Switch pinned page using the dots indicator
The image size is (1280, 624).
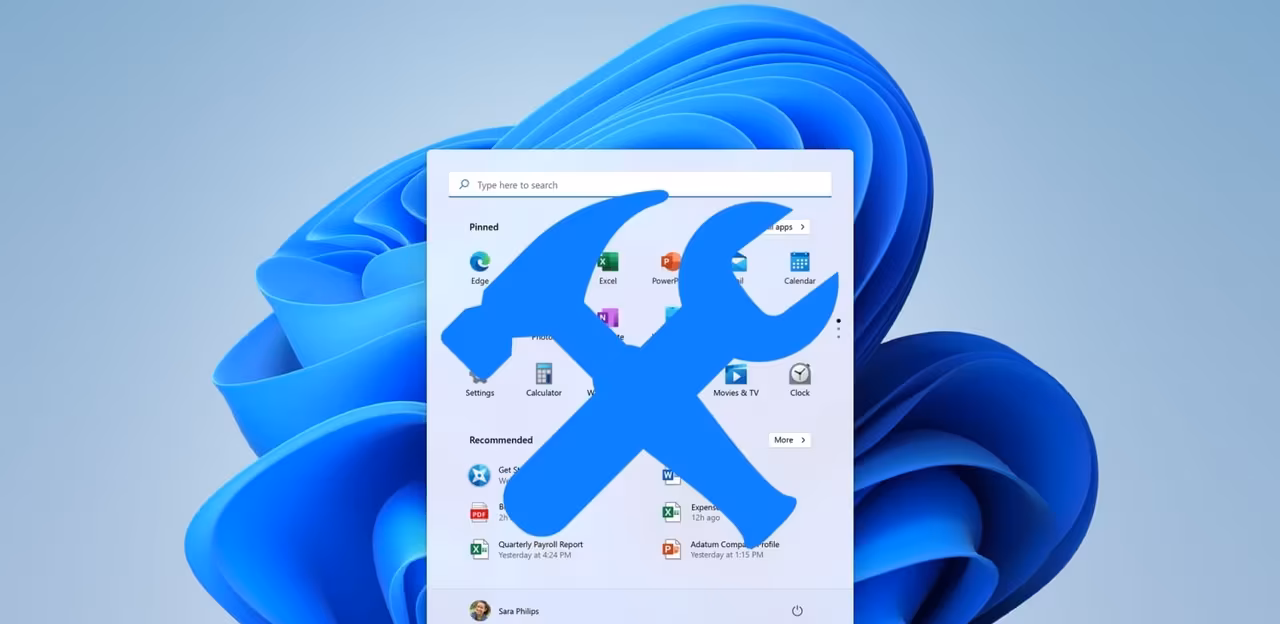click(838, 328)
